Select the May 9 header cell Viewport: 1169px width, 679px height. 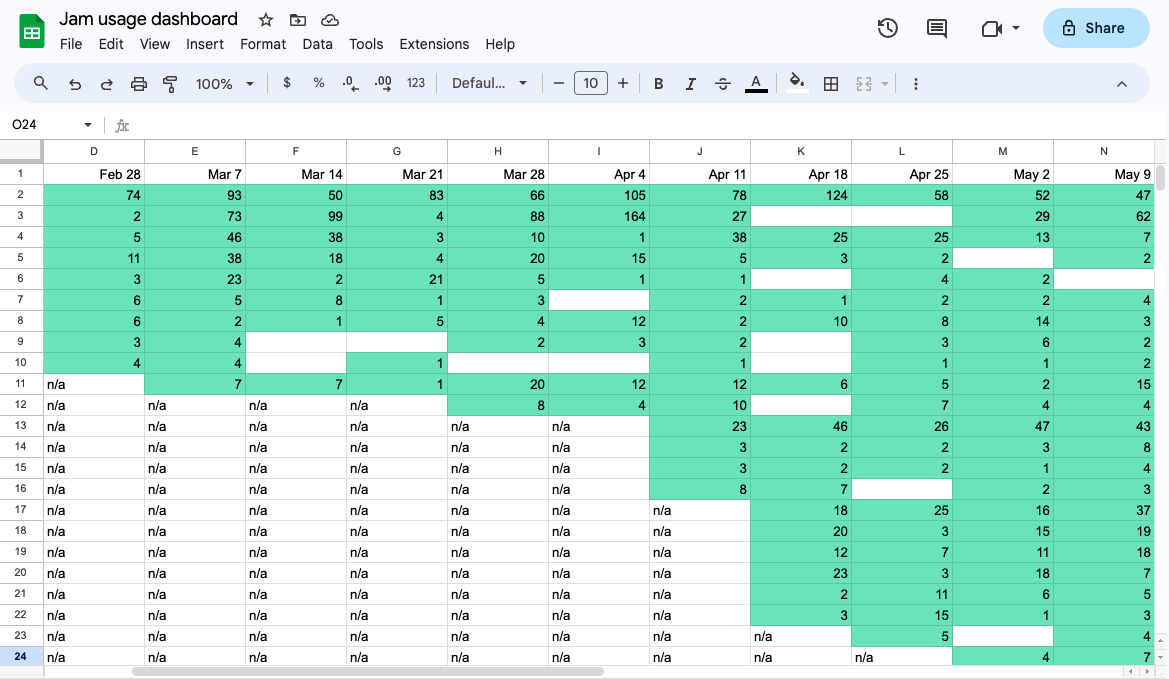(1103, 174)
